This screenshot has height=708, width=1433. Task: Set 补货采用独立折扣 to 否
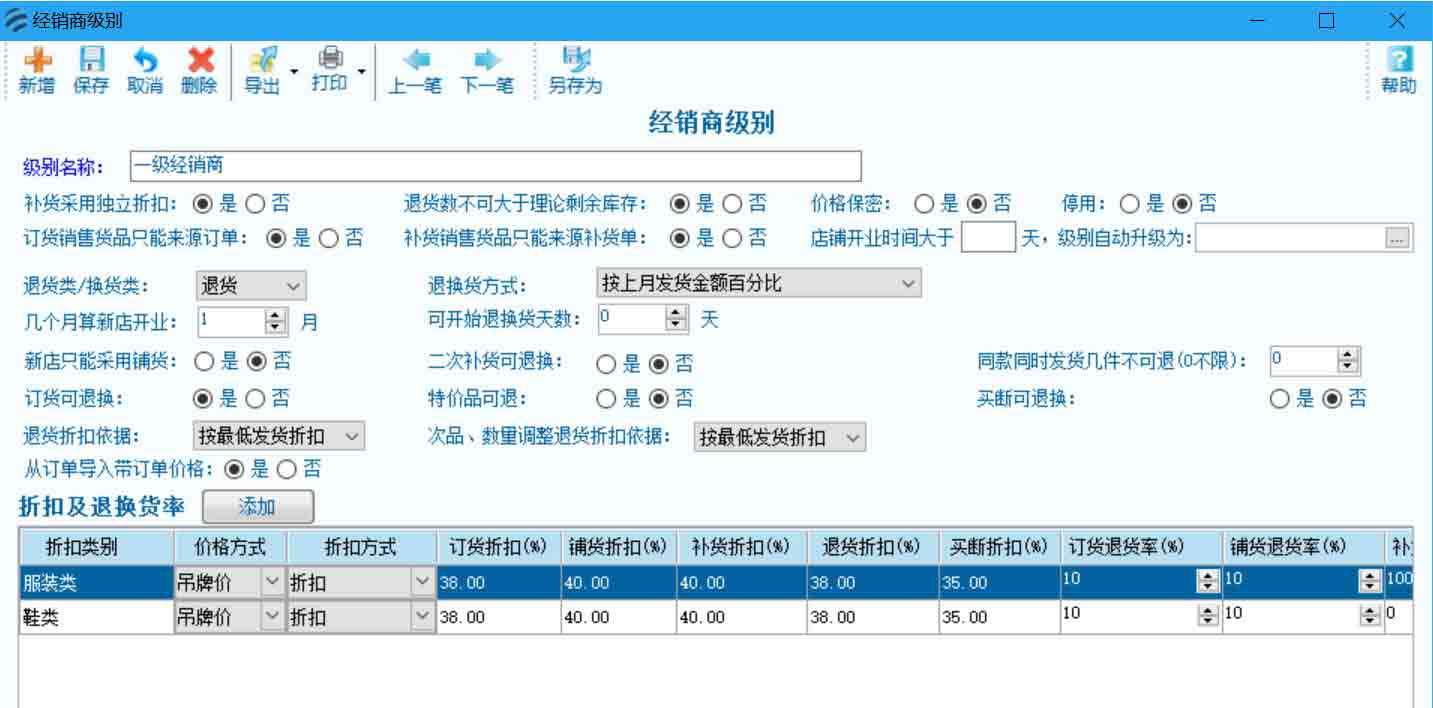click(256, 204)
